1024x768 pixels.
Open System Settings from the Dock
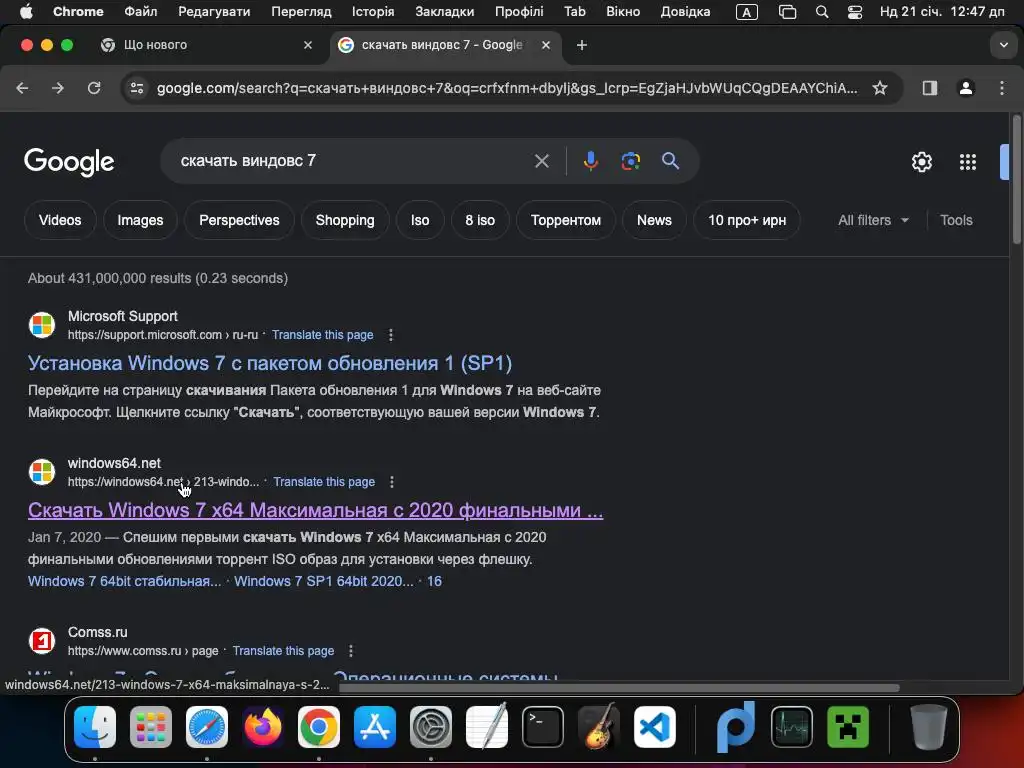[x=431, y=727]
